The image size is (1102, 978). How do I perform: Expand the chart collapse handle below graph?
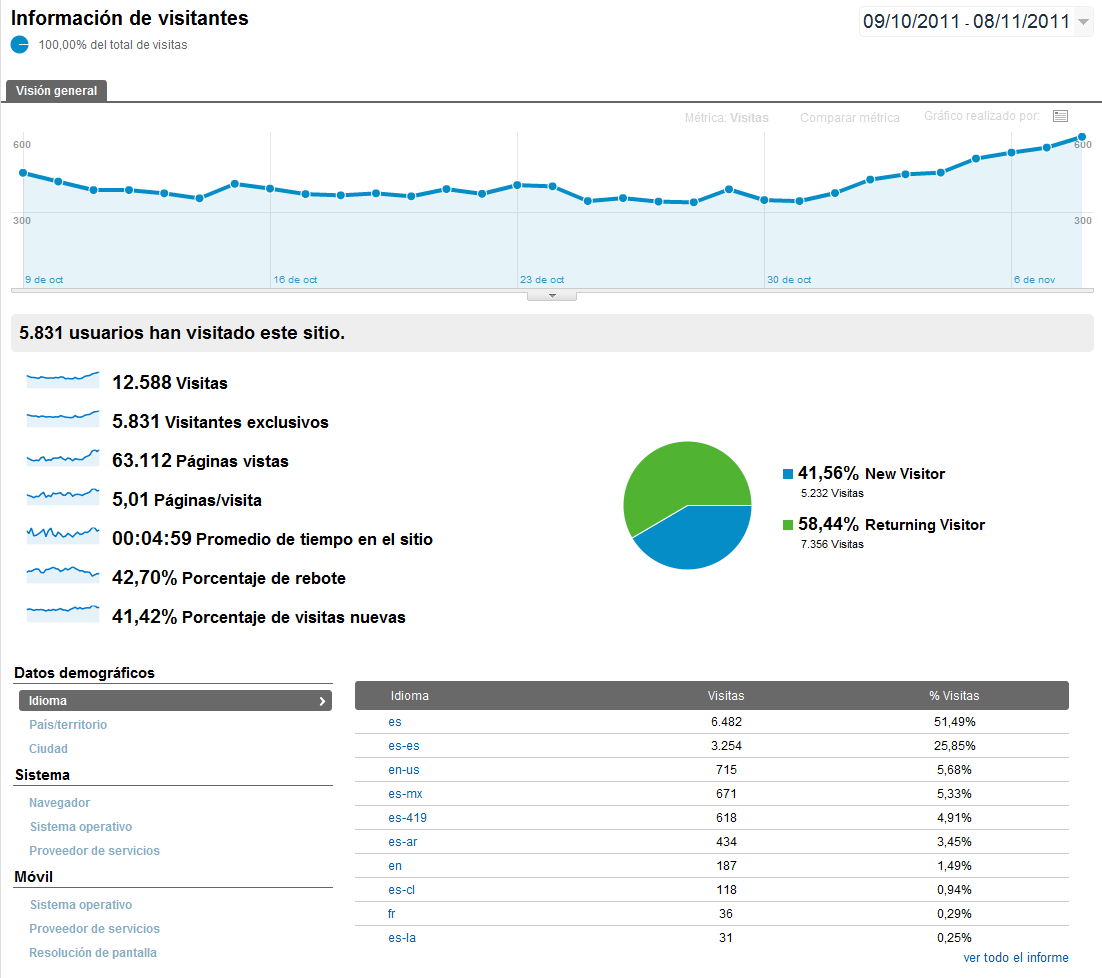(552, 296)
